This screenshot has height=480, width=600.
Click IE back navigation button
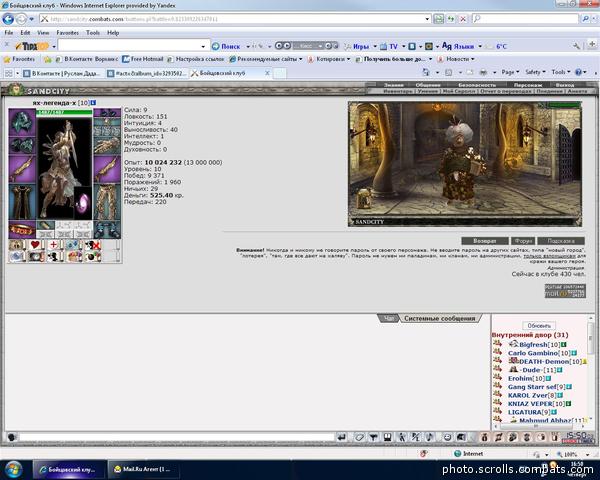(x=8, y=18)
